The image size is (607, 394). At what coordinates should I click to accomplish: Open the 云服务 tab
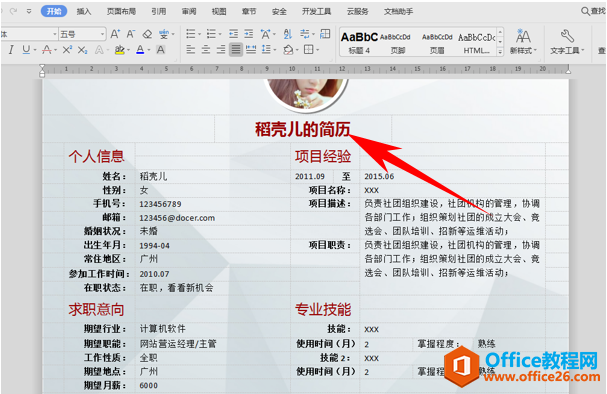(357, 12)
